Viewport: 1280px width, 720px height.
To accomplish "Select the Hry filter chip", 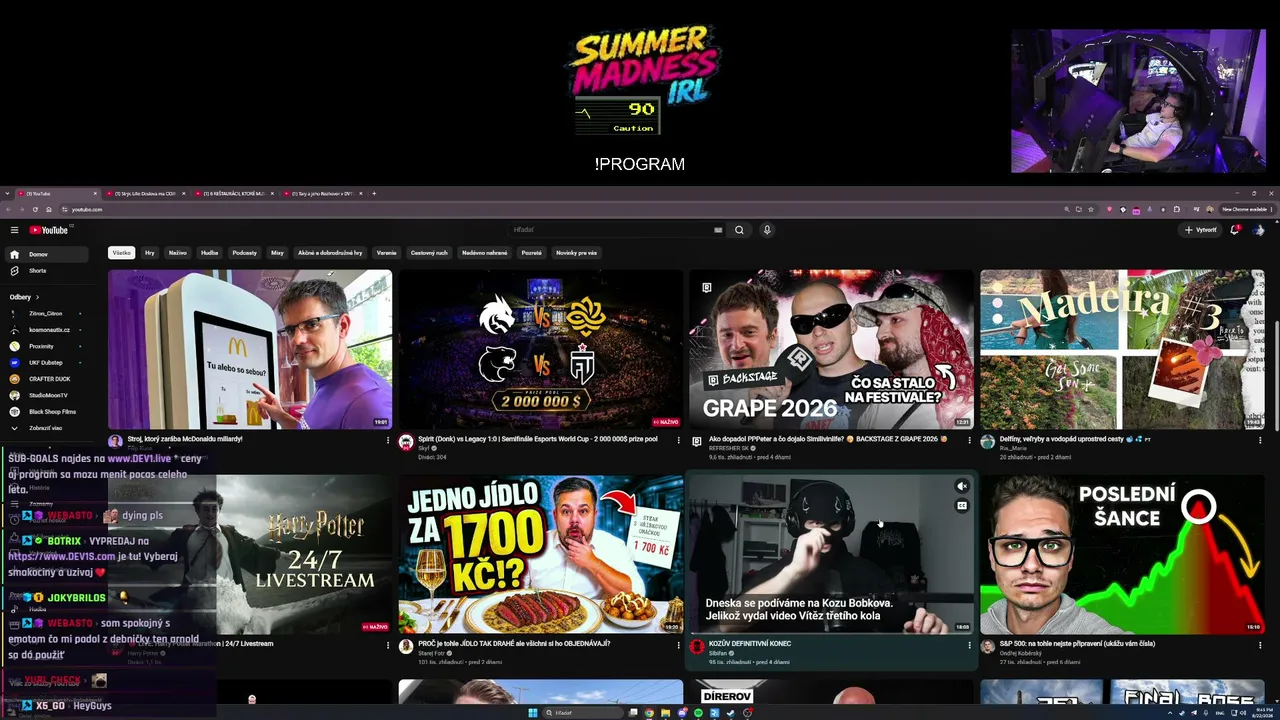I will coord(150,253).
